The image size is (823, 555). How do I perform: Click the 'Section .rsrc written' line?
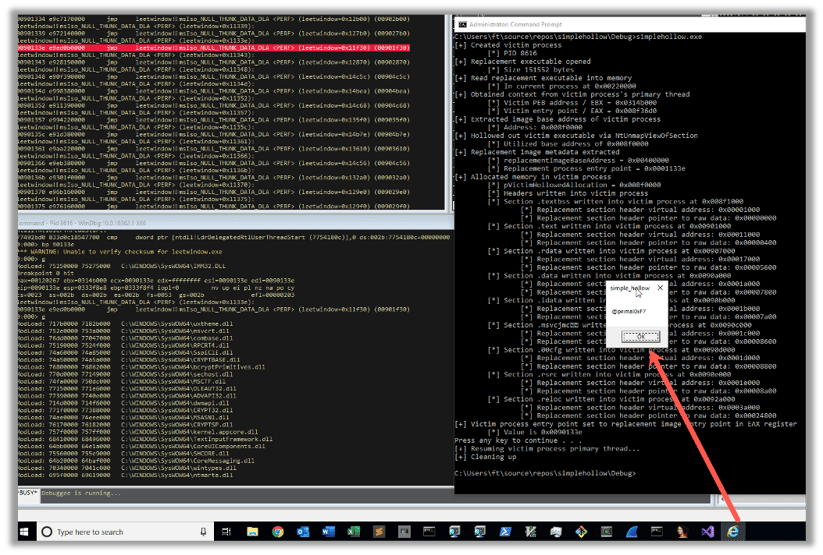tap(609, 374)
